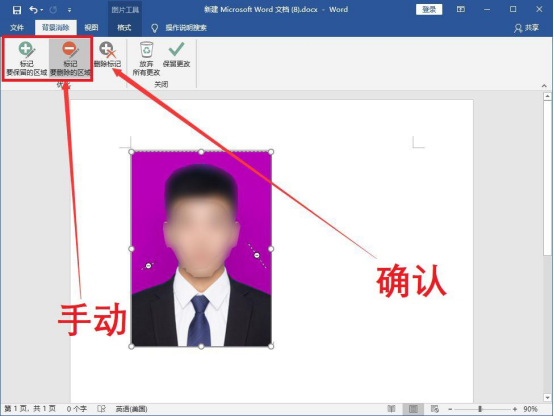554x417 pixels.
Task: Click the 0 个字 word count
Action: coord(77,409)
